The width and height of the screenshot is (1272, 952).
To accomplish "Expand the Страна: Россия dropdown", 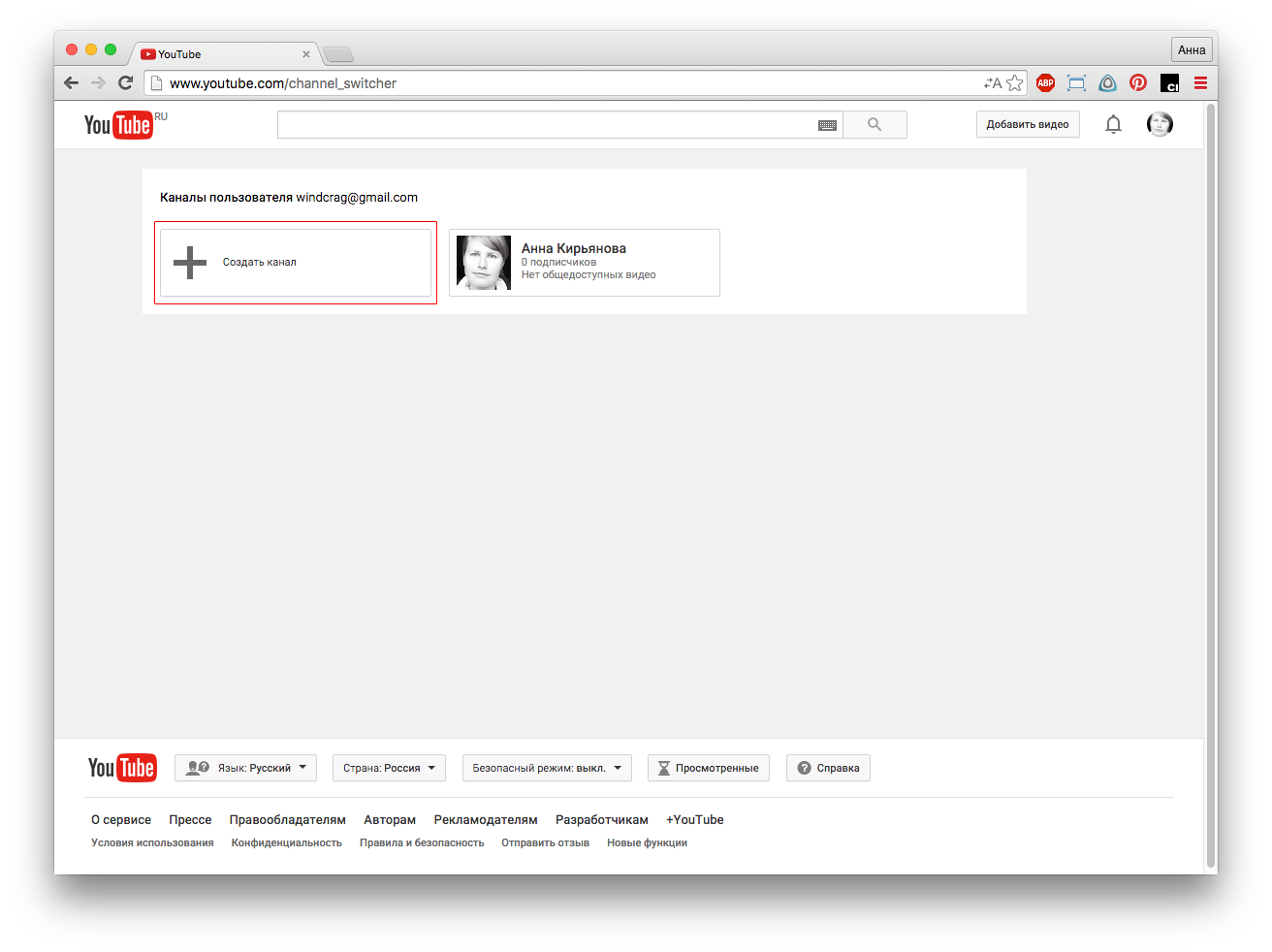I will click(x=389, y=768).
